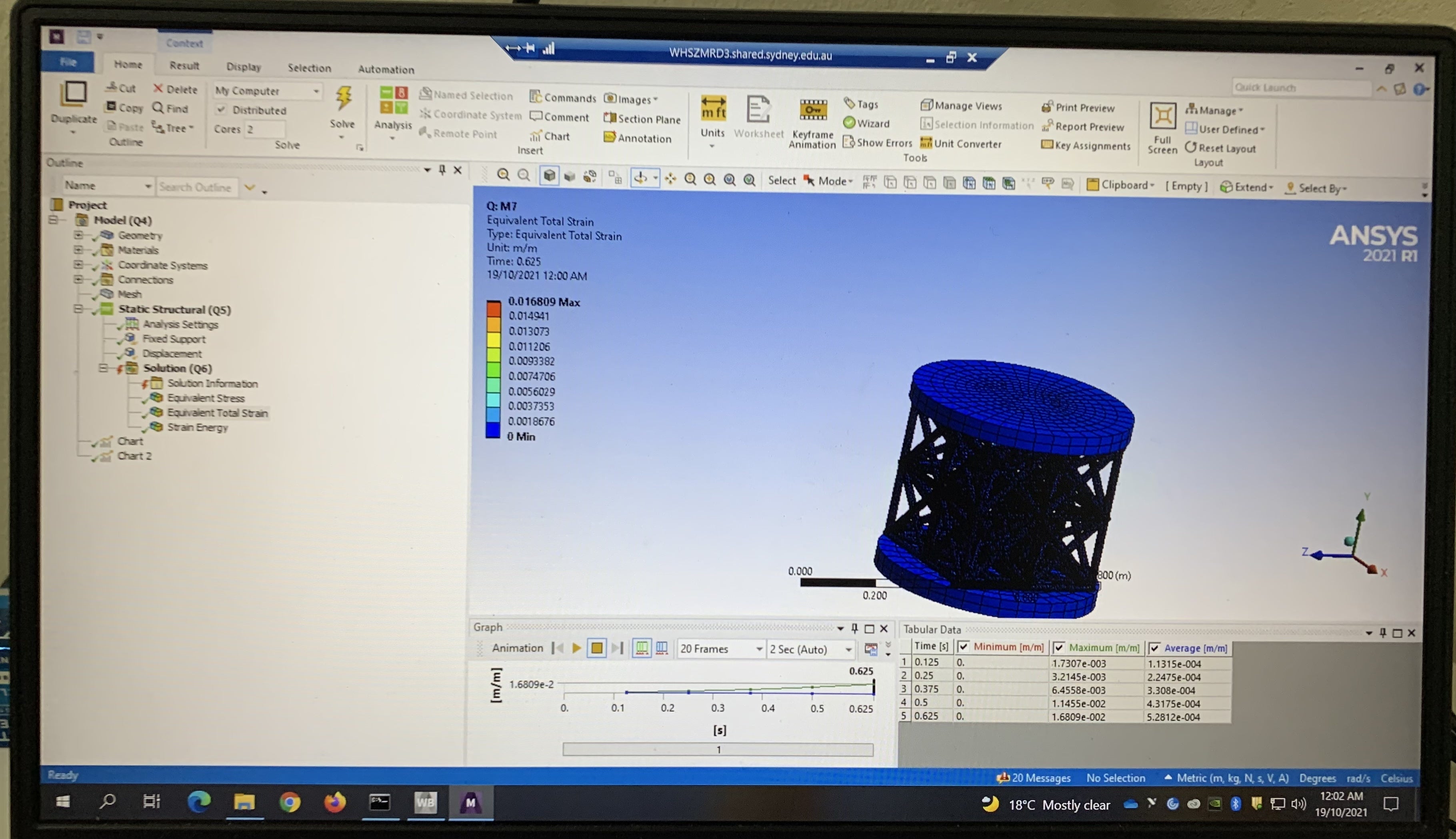Screen dimensions: 1456x839
Task: Collapse the Solution (Q6) tree node
Action: [x=103, y=368]
